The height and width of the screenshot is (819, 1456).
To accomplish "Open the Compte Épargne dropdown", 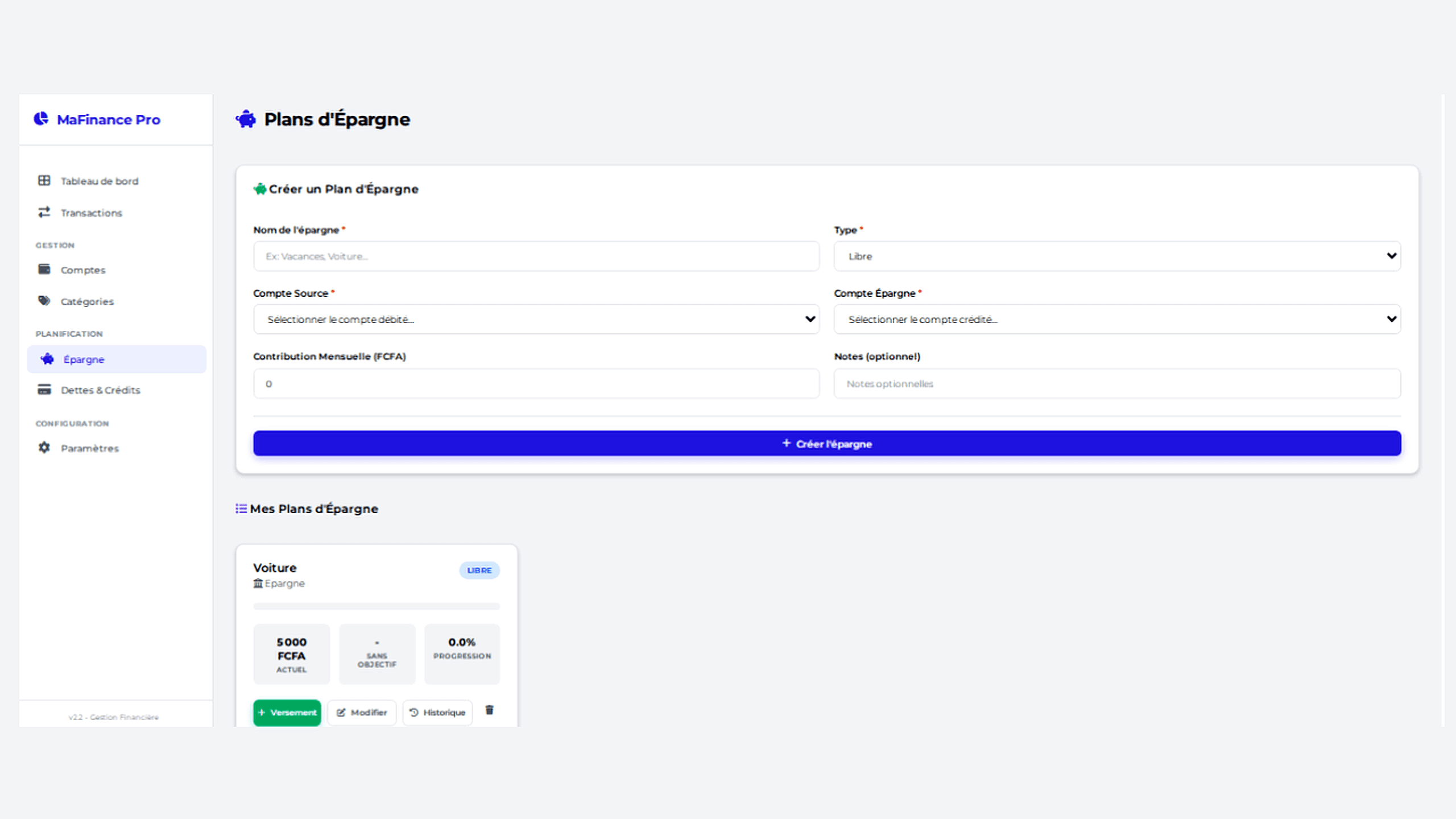I will tap(1116, 319).
